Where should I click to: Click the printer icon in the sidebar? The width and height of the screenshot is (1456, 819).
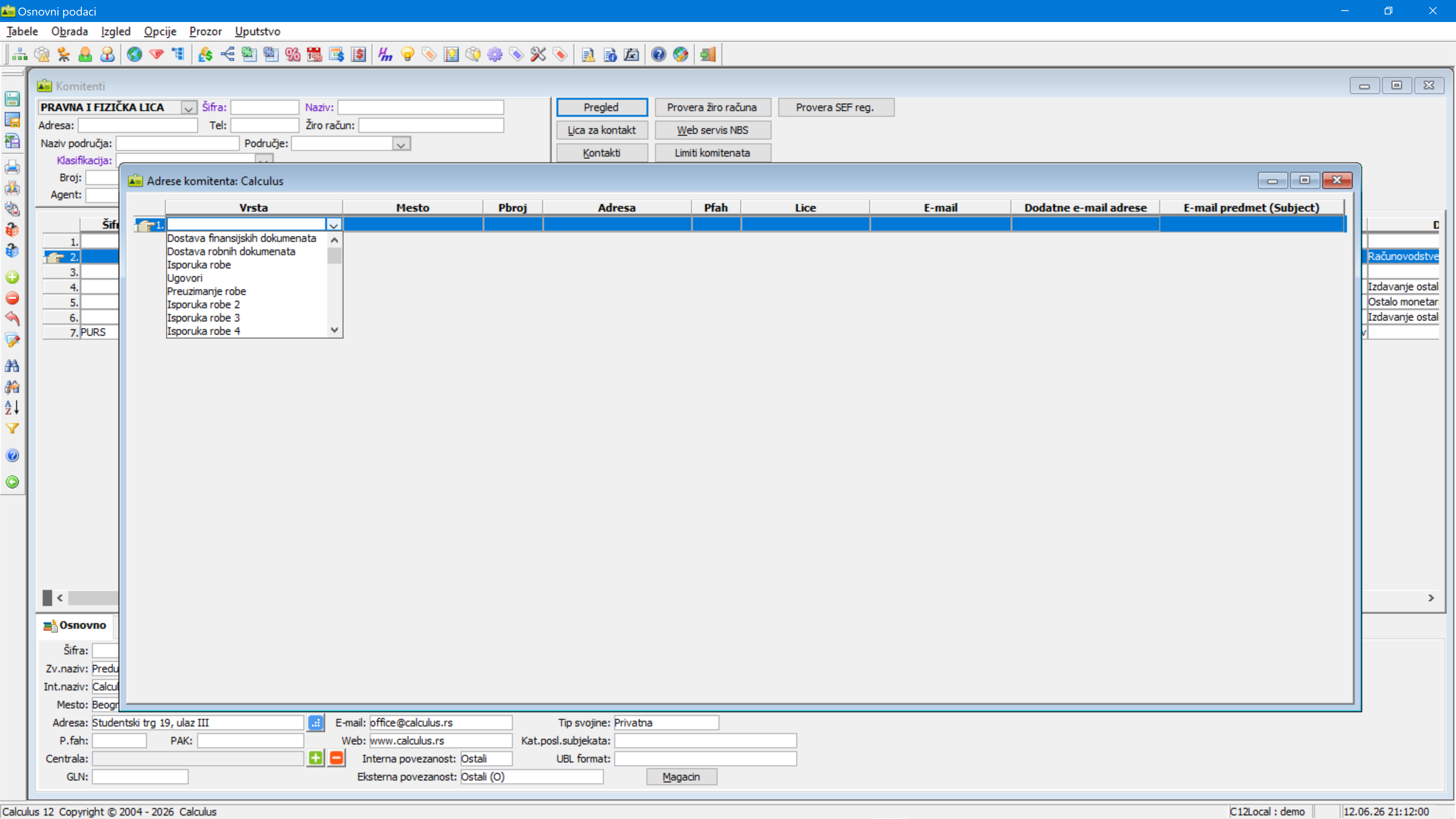coord(13,167)
